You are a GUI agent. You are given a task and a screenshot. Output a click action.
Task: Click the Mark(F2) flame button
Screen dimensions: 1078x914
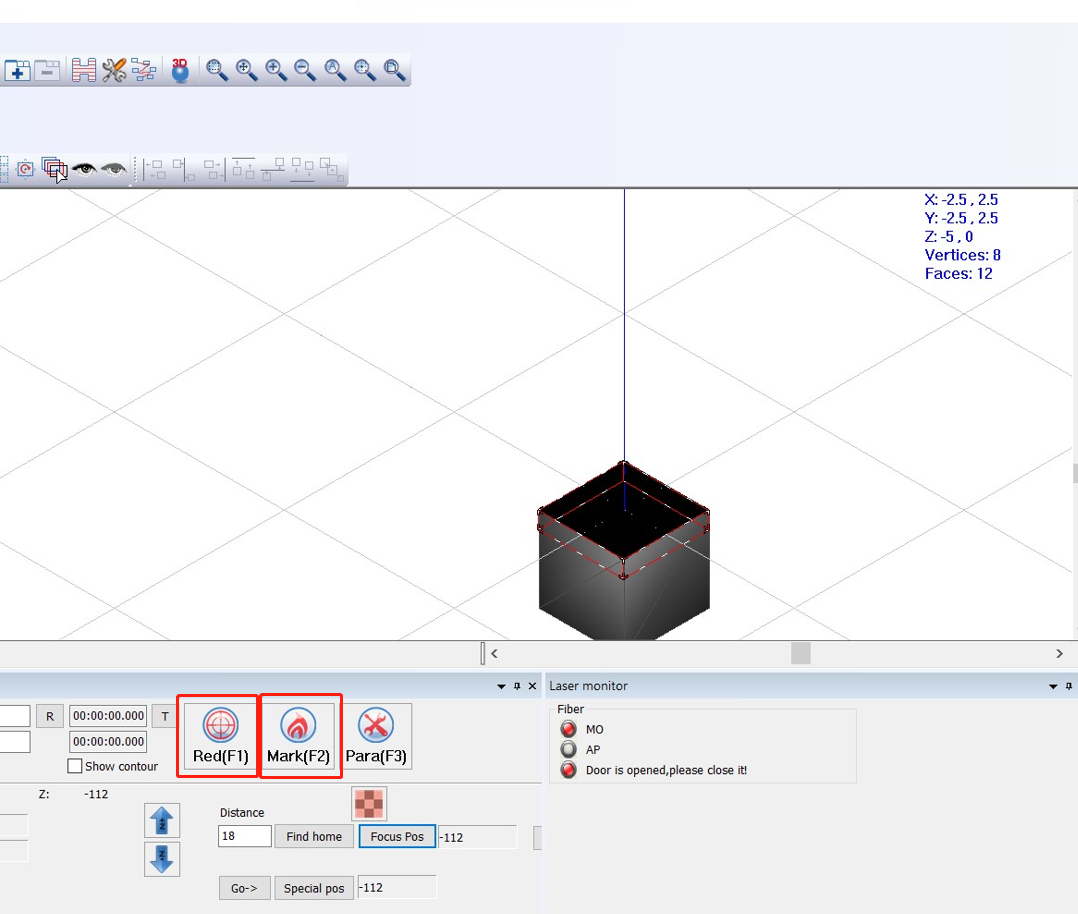pos(298,736)
